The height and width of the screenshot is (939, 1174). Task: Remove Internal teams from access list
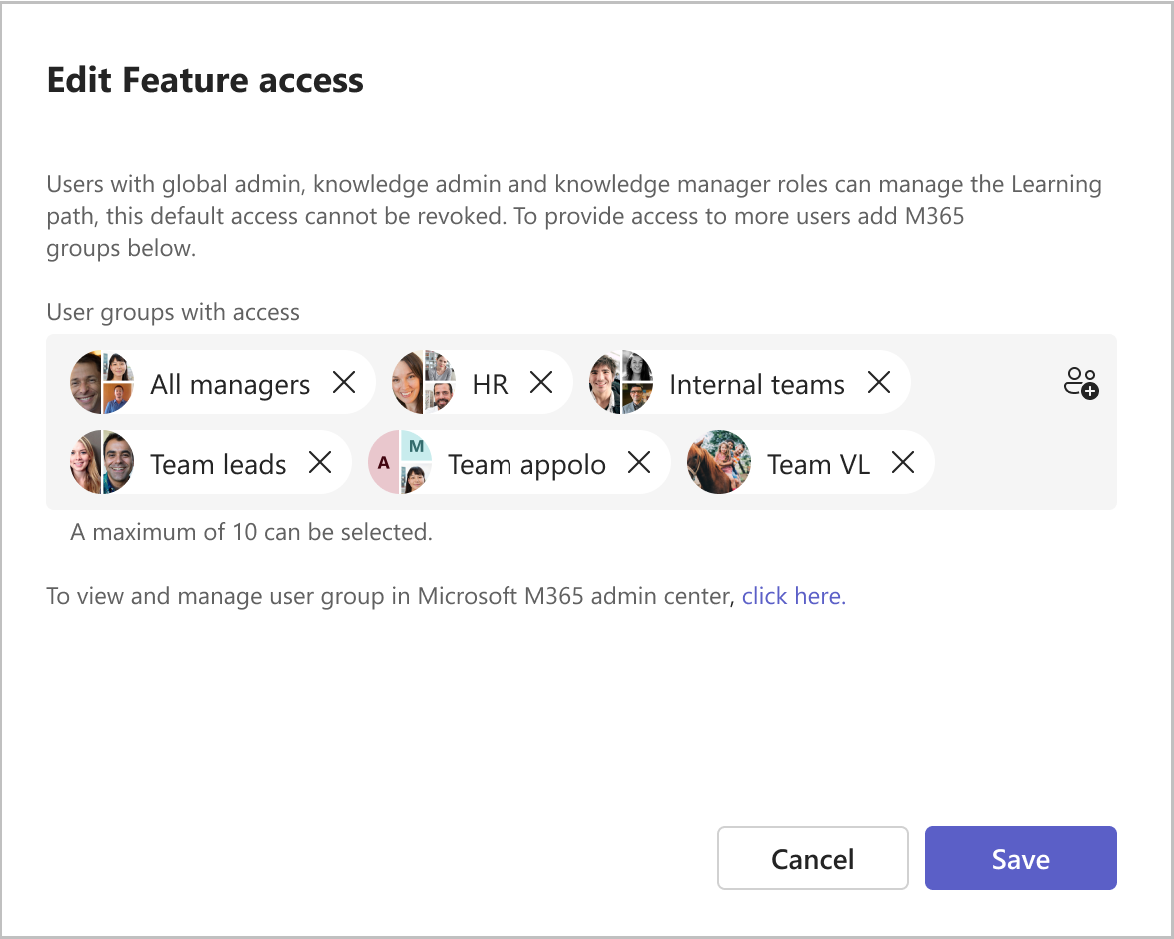879,382
